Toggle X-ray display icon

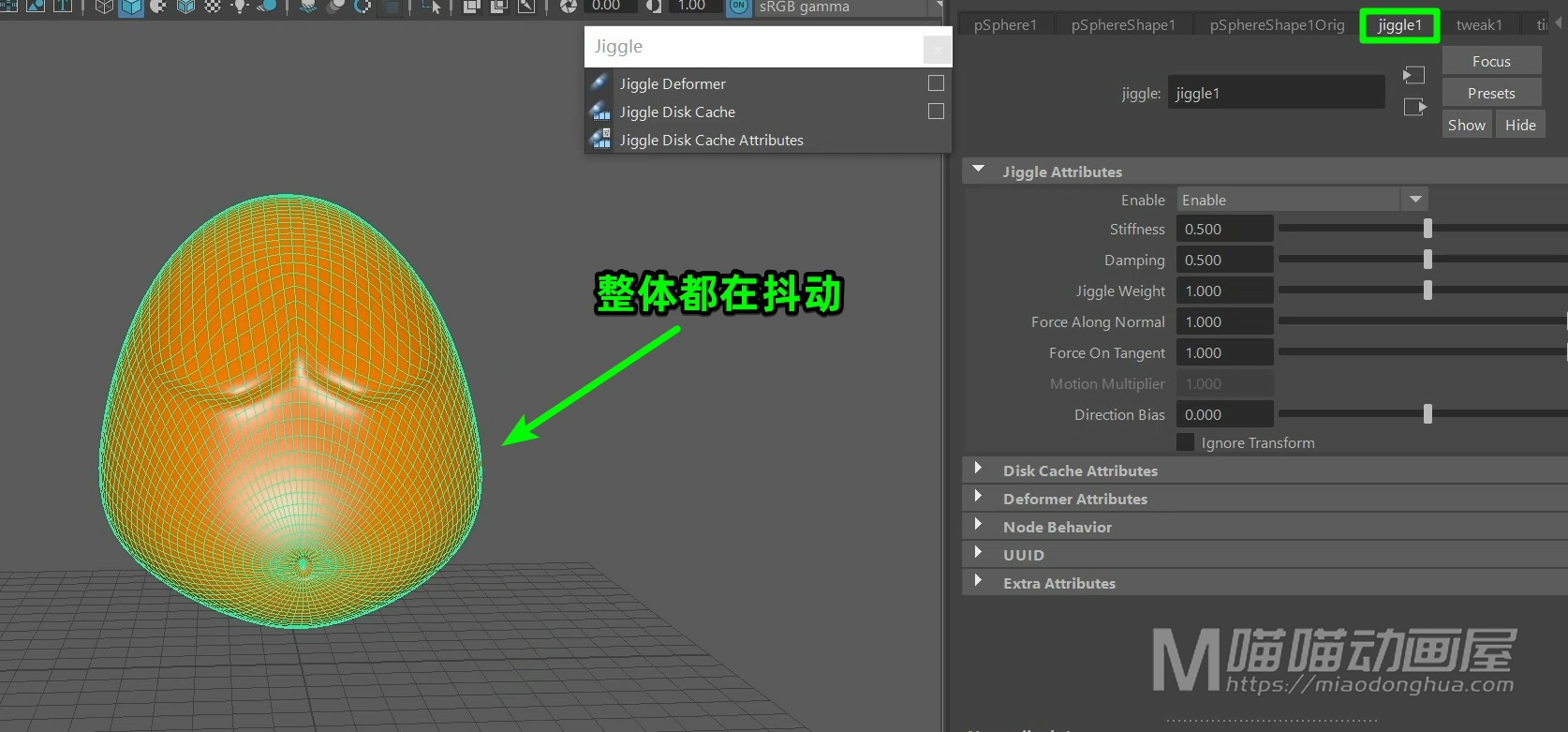(472, 7)
